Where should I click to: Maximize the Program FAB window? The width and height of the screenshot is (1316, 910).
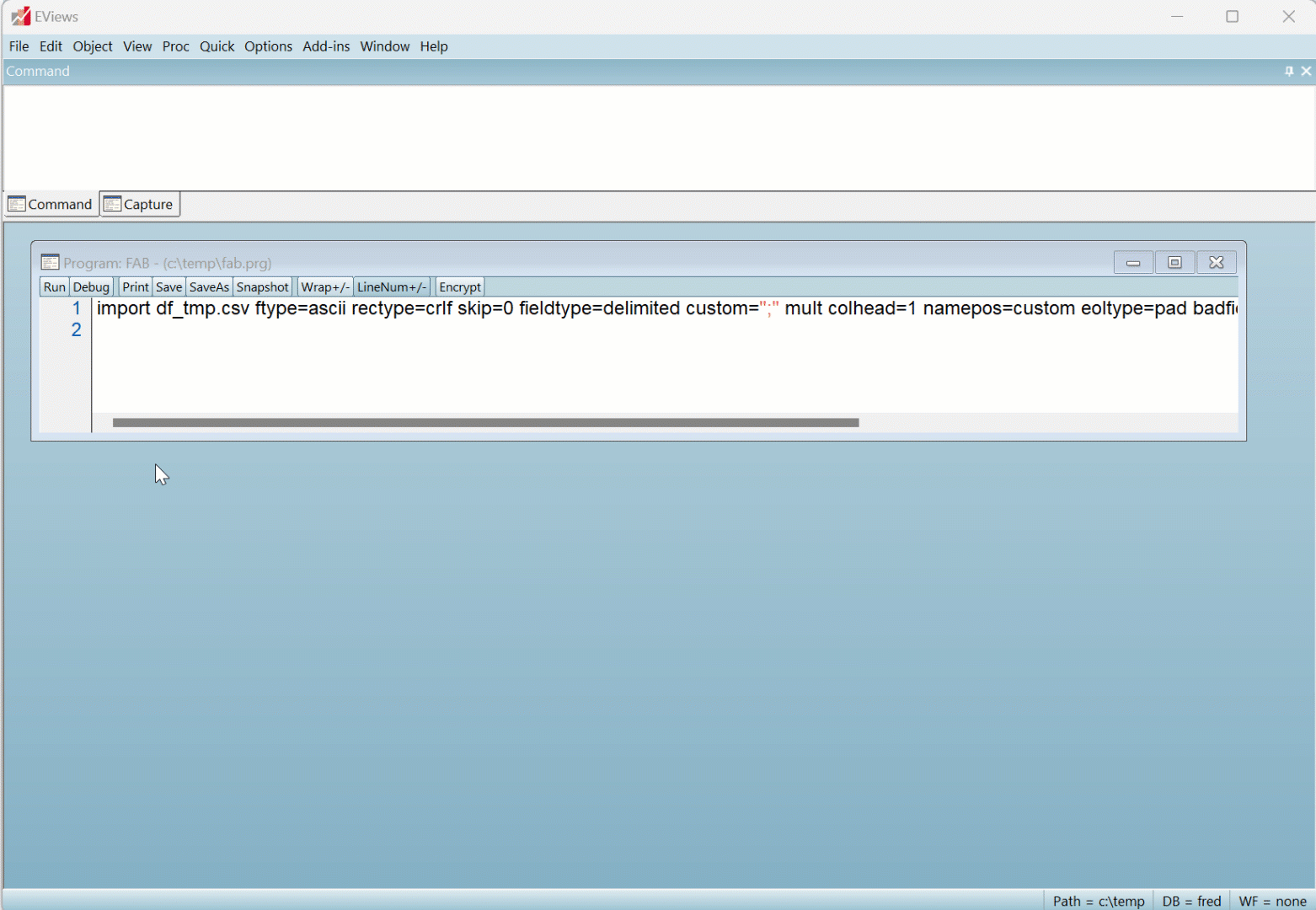1174,263
